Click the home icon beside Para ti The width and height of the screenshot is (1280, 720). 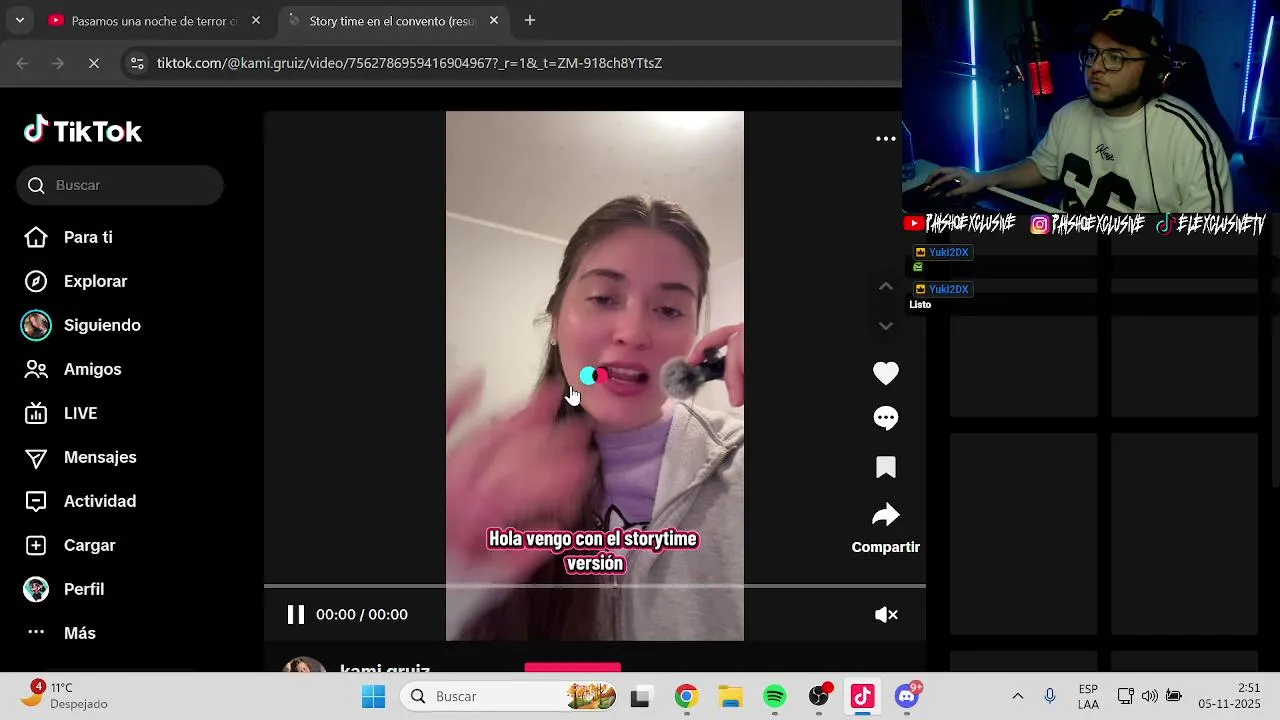pos(36,237)
